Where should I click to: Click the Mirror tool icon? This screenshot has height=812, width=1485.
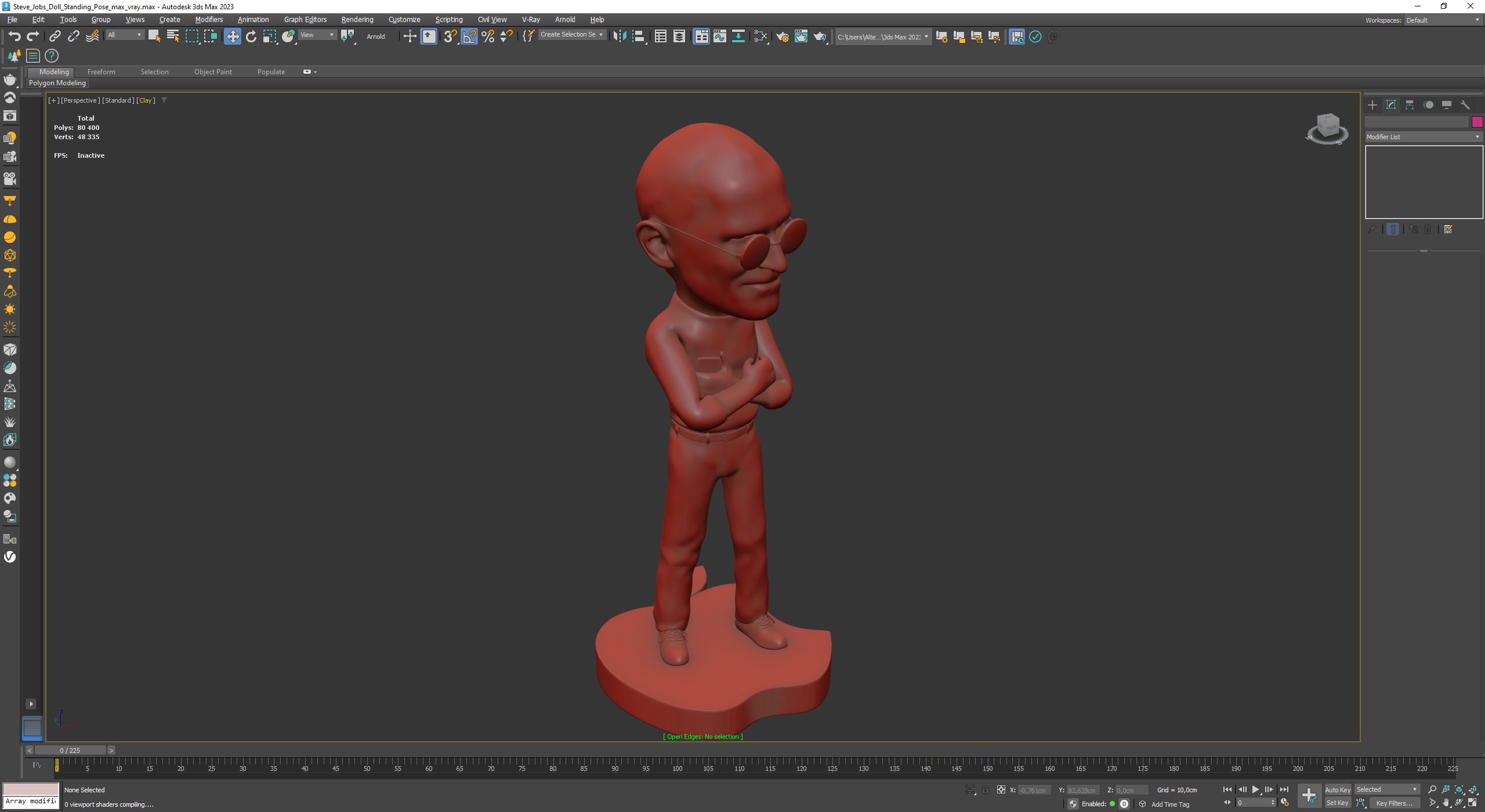click(x=620, y=37)
